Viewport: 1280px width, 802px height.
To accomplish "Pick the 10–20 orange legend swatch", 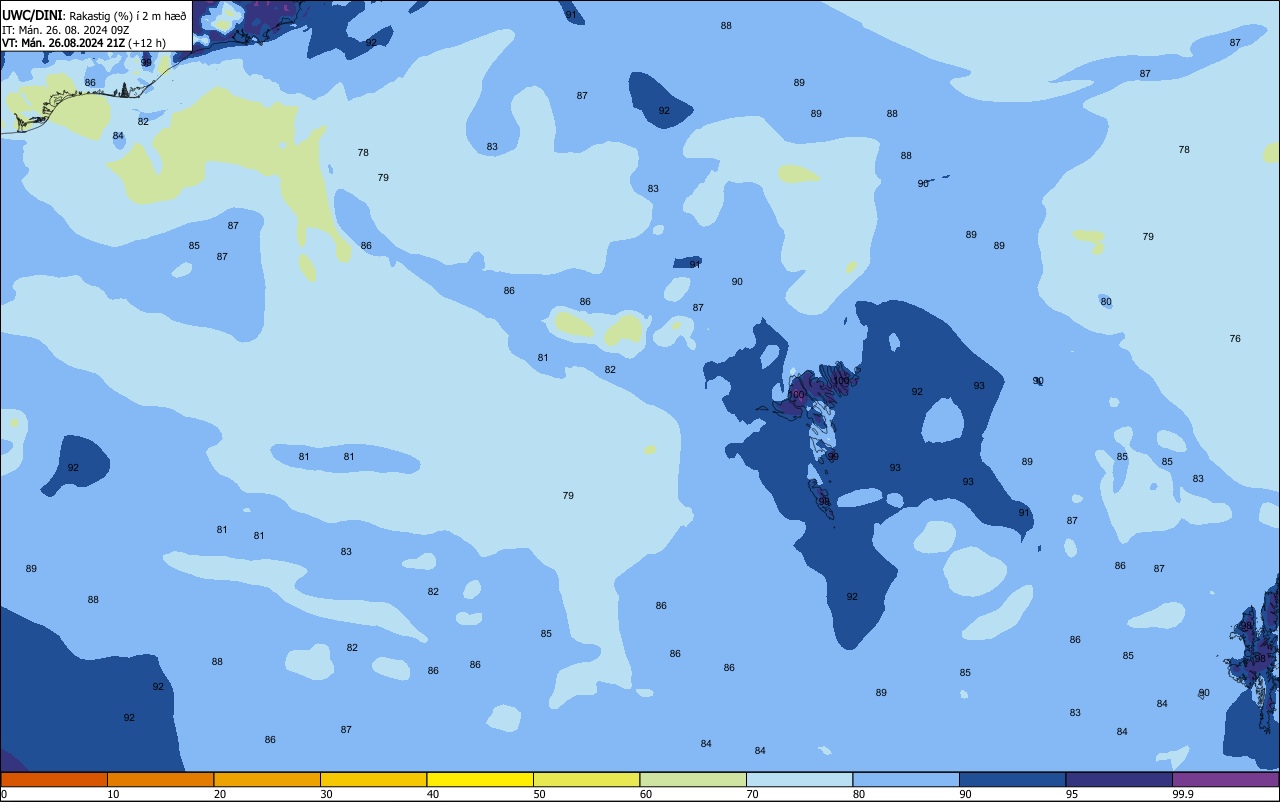I will [160, 779].
